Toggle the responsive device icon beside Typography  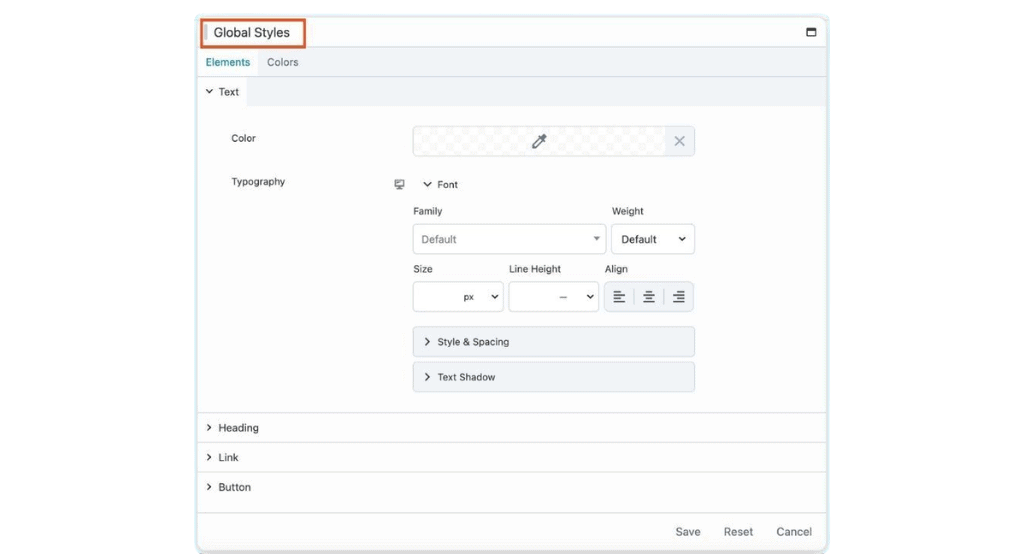(x=399, y=184)
